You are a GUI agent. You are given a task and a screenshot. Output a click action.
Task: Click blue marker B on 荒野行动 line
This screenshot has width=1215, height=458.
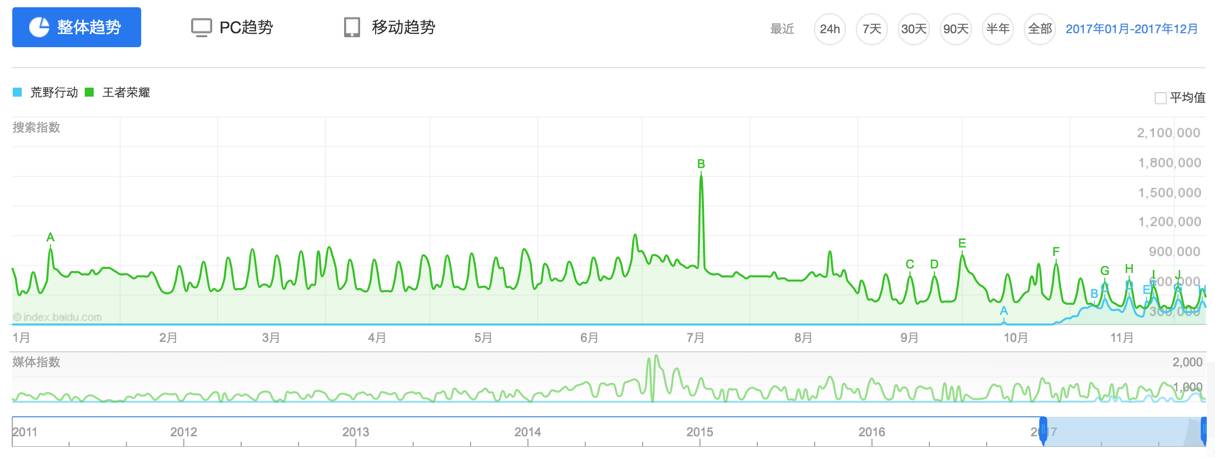tap(1094, 293)
